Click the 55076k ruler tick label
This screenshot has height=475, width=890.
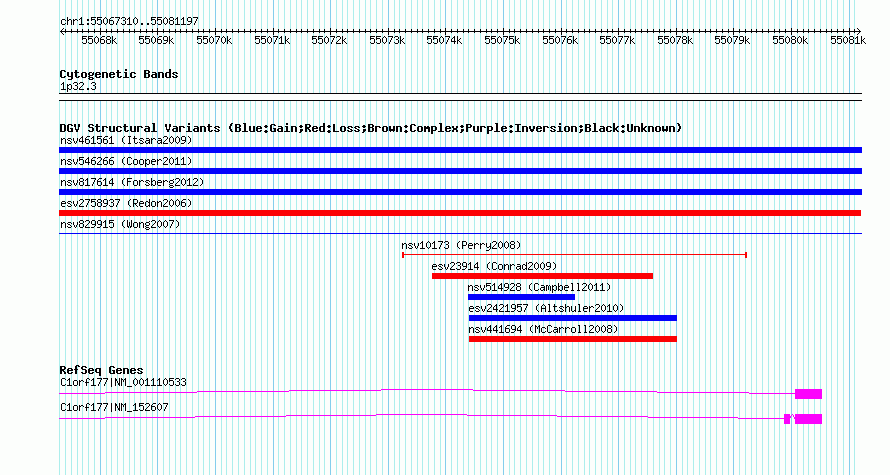(560, 40)
